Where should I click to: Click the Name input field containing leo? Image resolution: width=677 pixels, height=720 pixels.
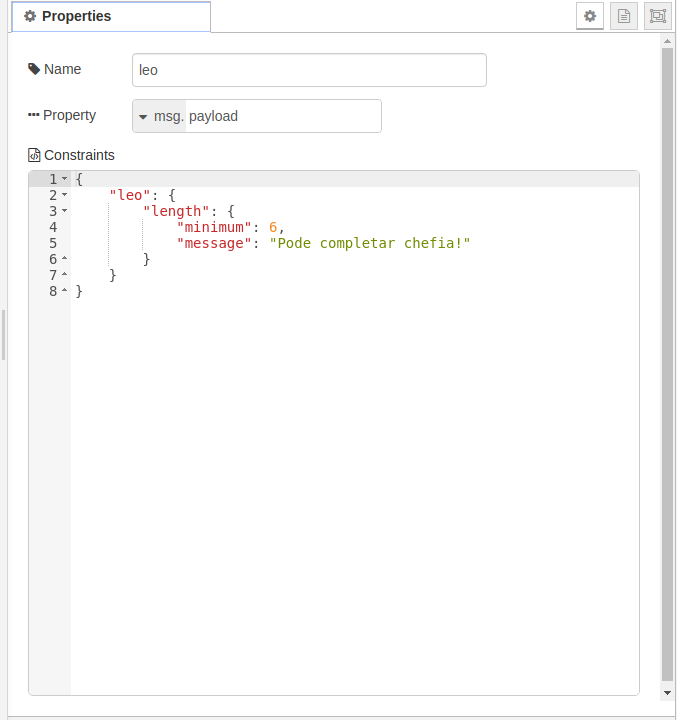[309, 70]
